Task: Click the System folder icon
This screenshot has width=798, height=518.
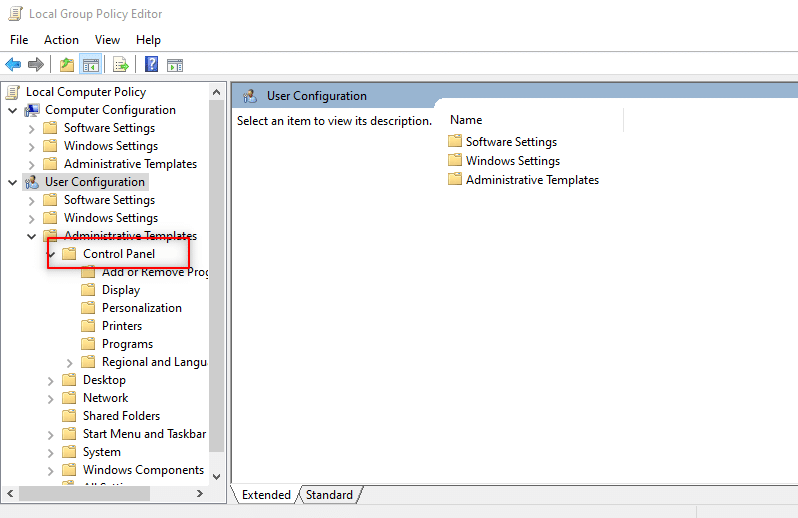Action: point(69,452)
